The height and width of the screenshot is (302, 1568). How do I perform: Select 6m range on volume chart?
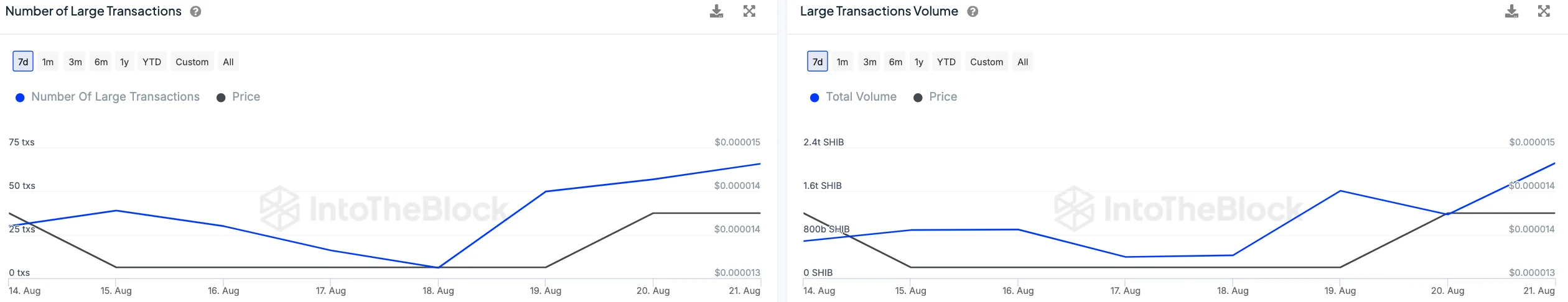895,62
